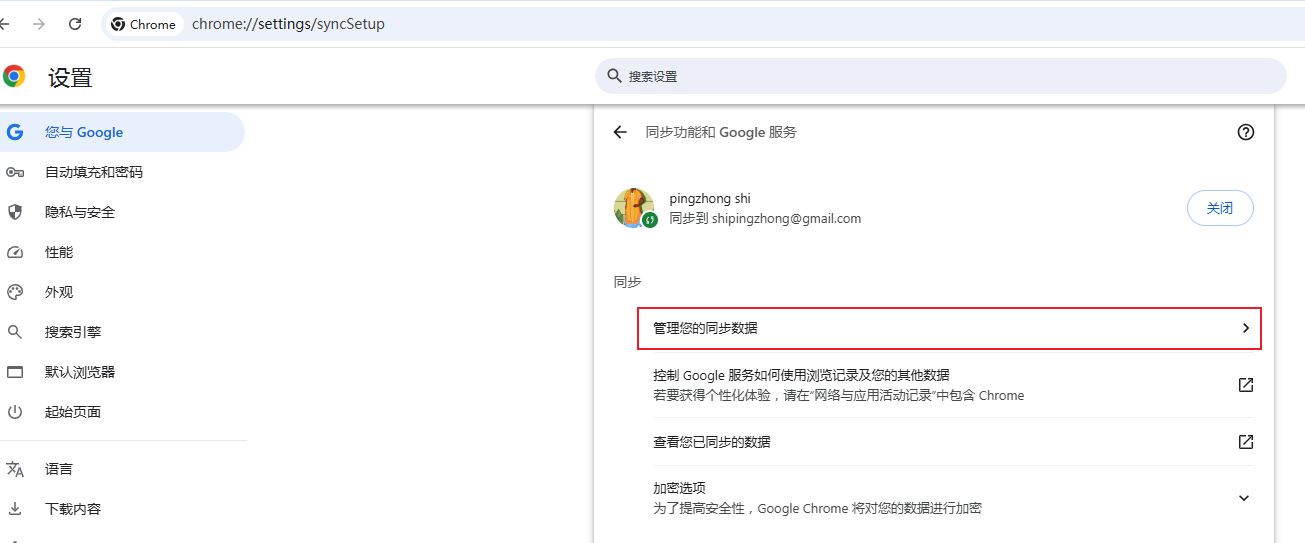Click the browser reload icon

pos(75,24)
